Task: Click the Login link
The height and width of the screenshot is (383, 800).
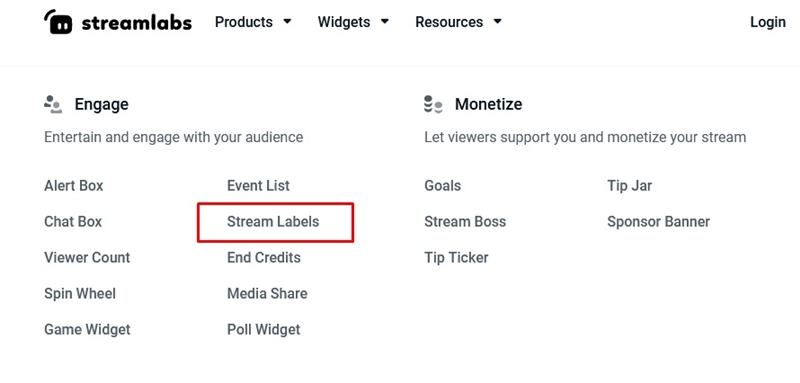Action: (767, 22)
